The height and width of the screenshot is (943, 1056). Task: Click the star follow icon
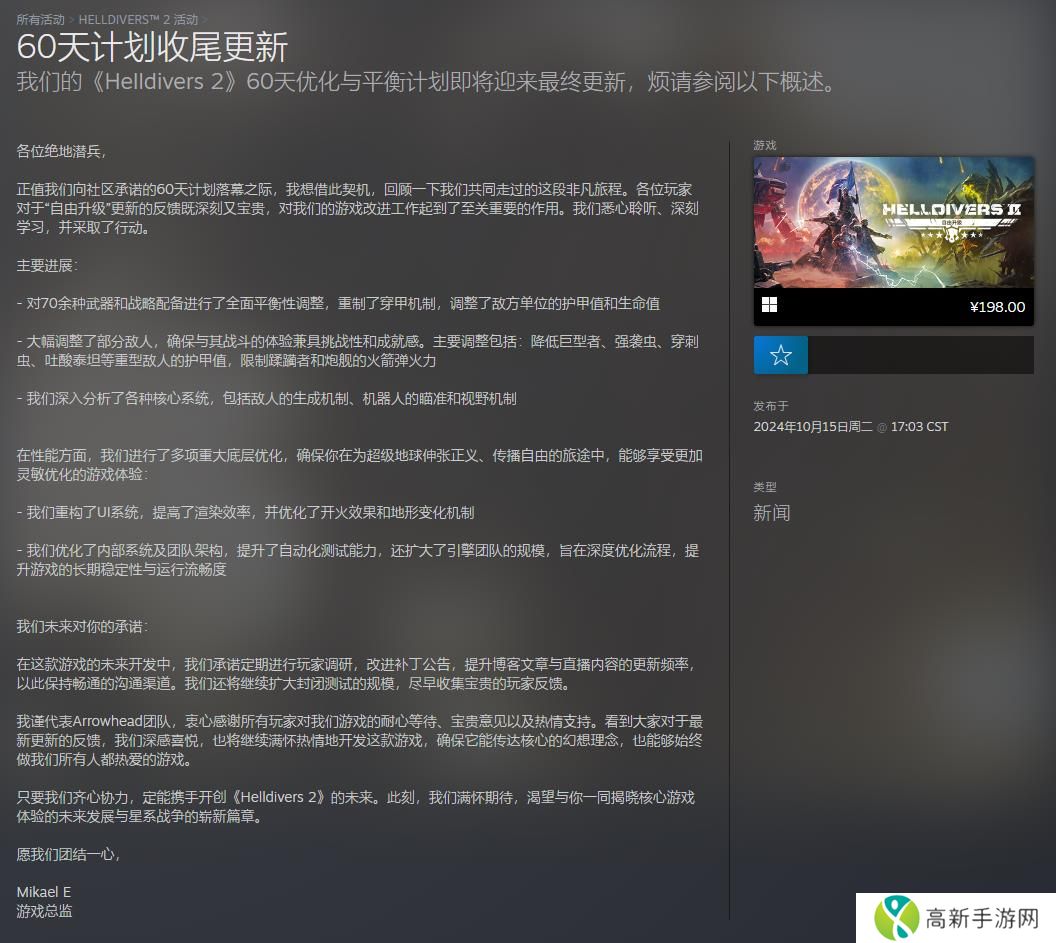[781, 355]
